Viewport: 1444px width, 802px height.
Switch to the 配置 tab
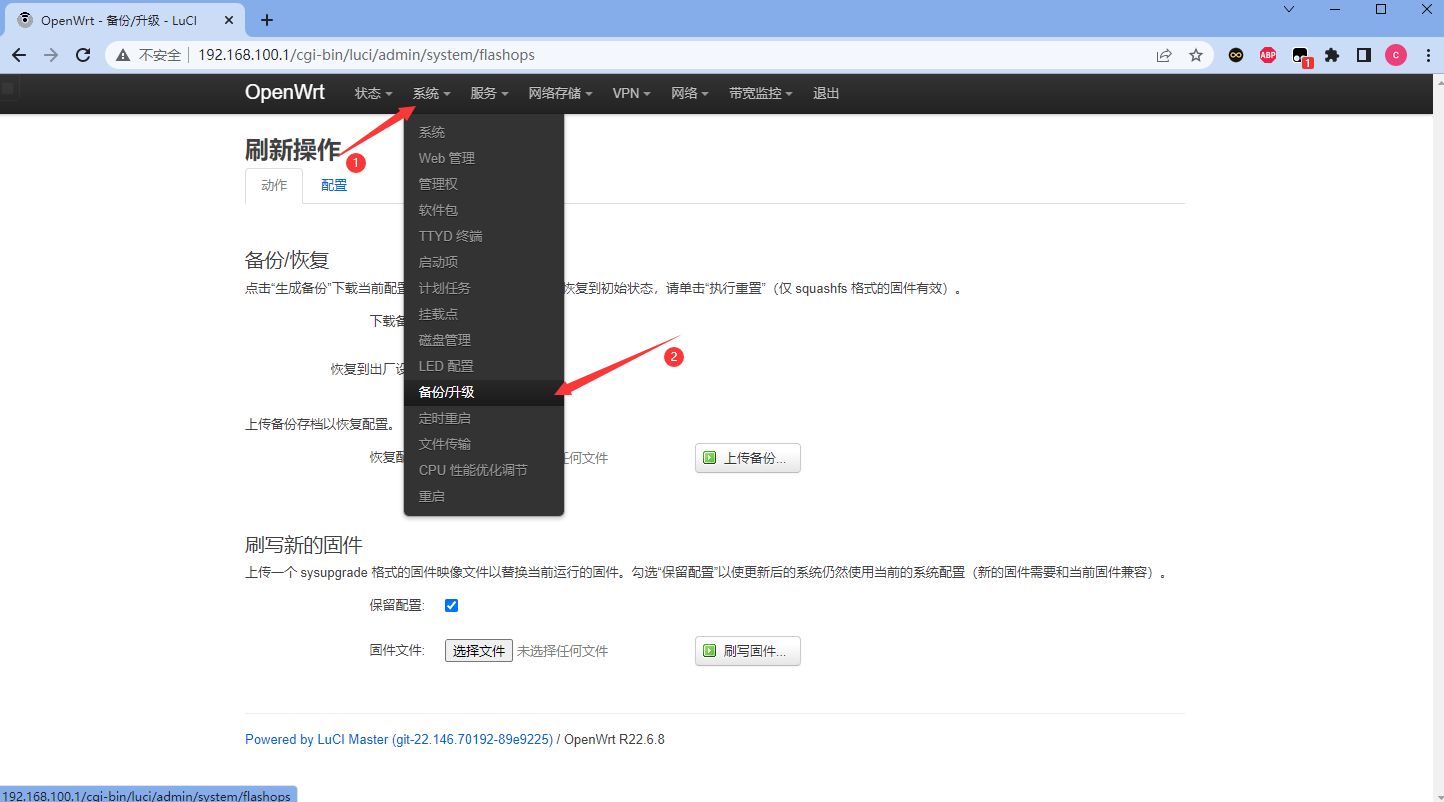pos(334,185)
